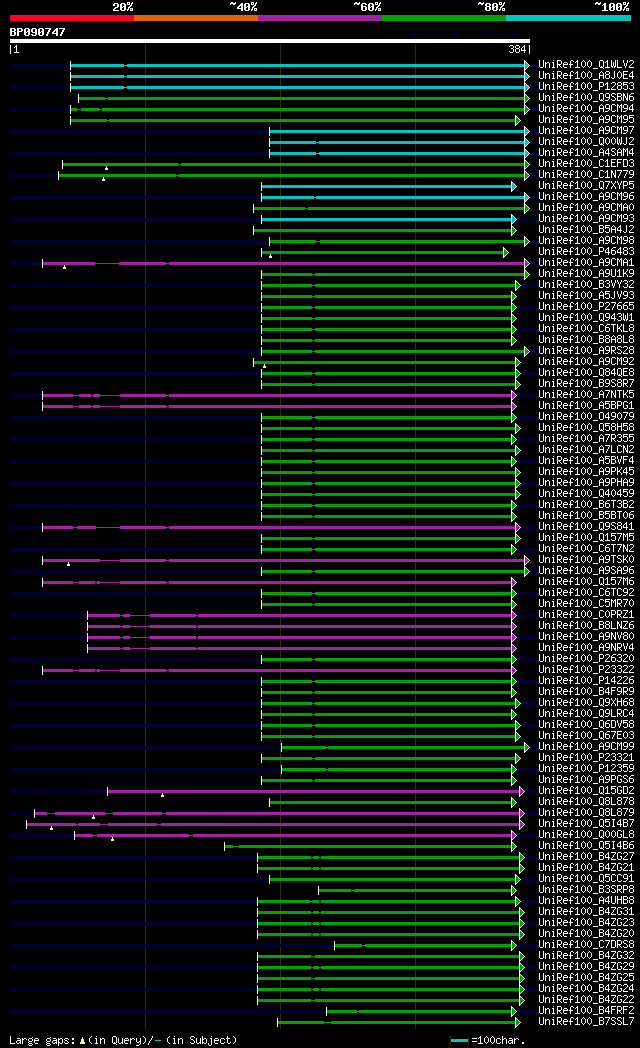This screenshot has width=640, height=1048.
Task: Select hit label UniRef100_A9CM94
Action: (x=586, y=109)
